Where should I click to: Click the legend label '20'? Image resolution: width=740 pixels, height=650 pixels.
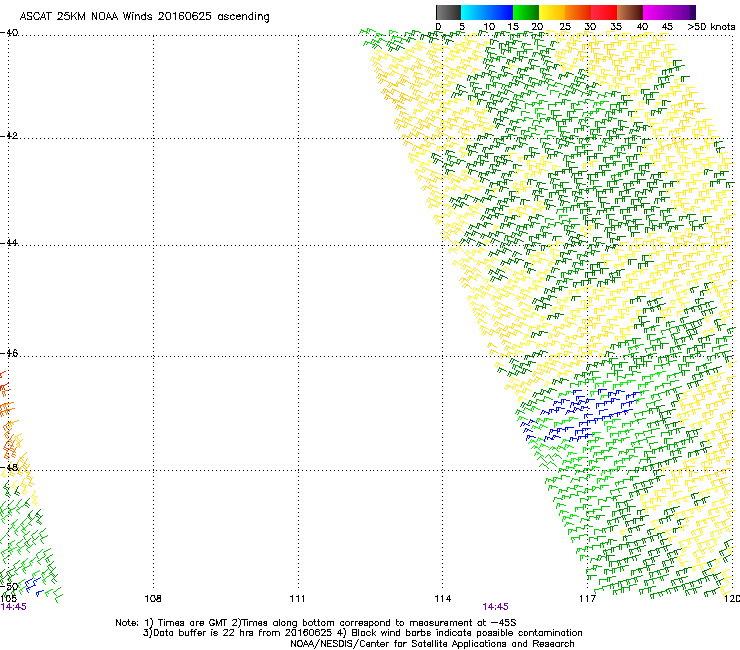point(538,27)
